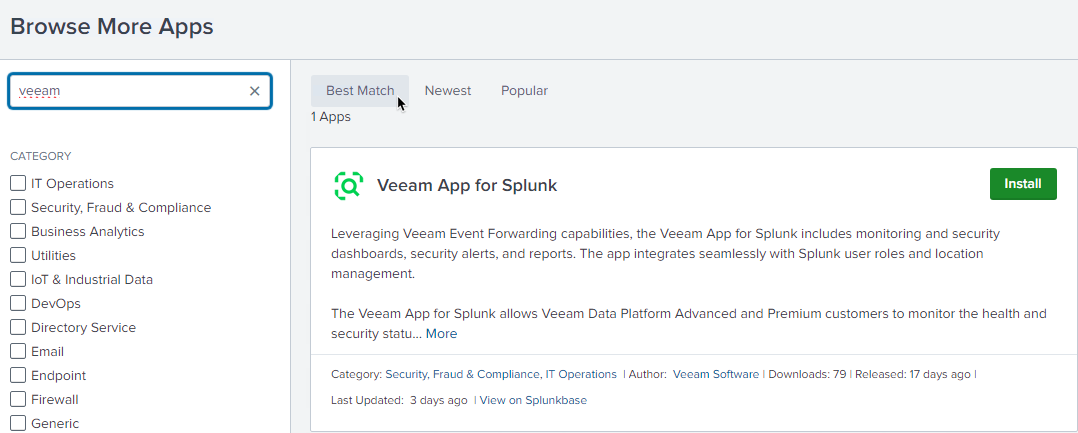Enable the Security, Fraud & Compliance filter

(18, 207)
